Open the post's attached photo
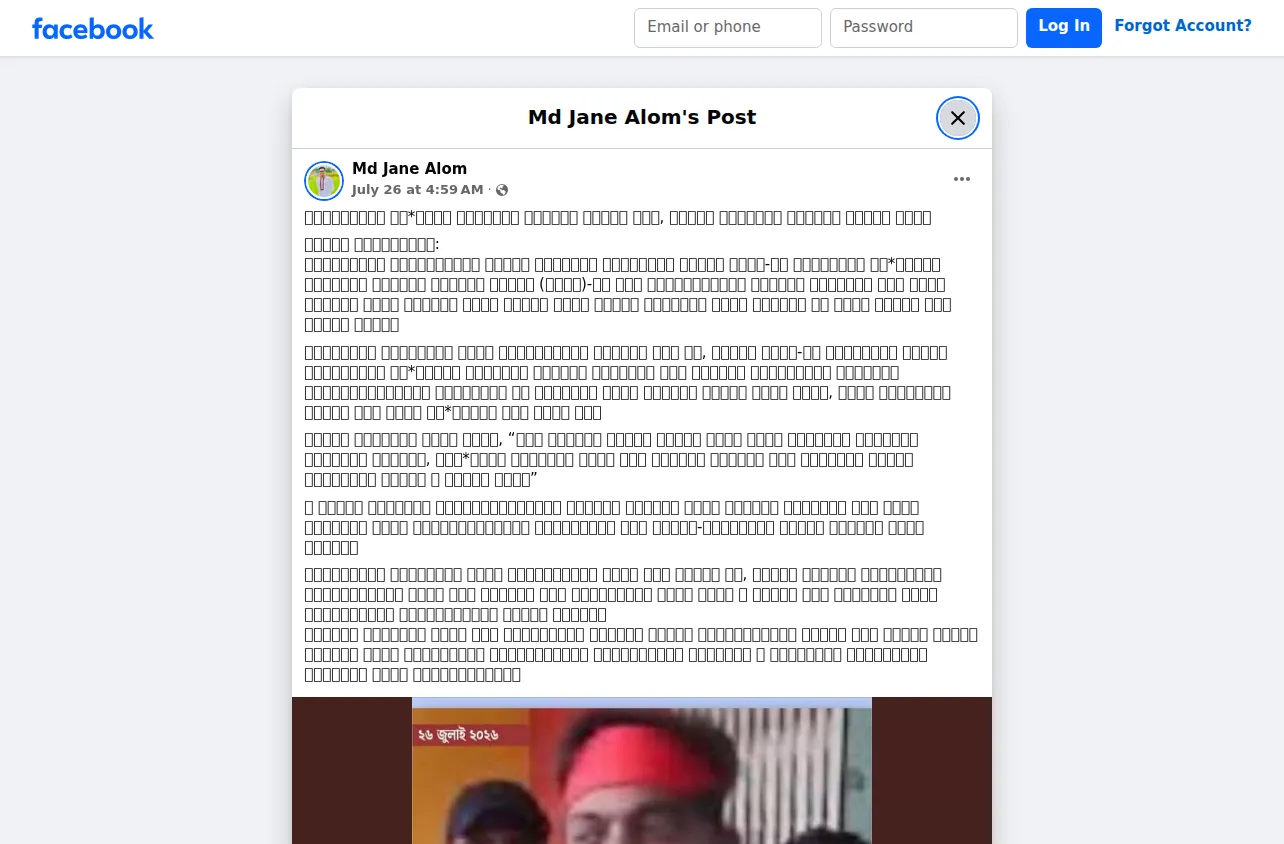The width and height of the screenshot is (1284, 844). click(x=642, y=770)
